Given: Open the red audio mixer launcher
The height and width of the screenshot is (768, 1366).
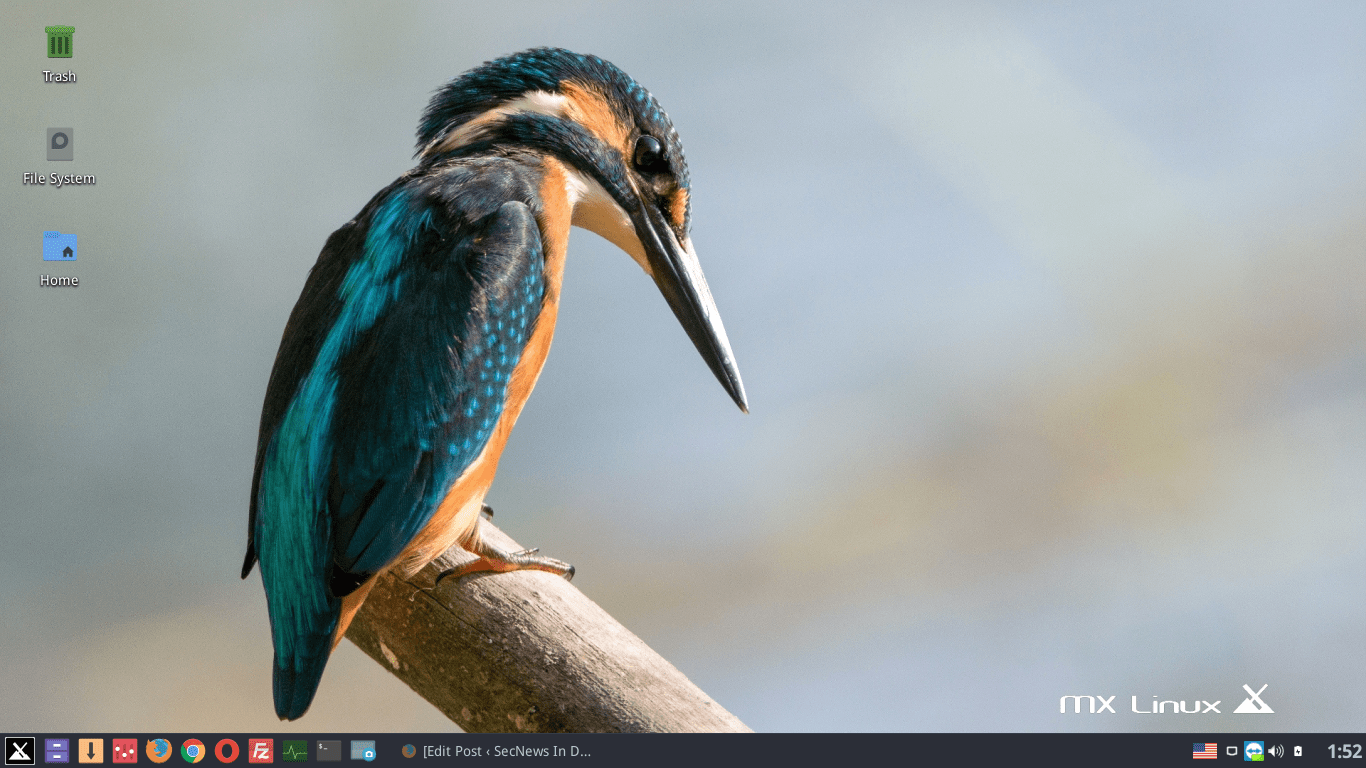Looking at the screenshot, I should 125,751.
